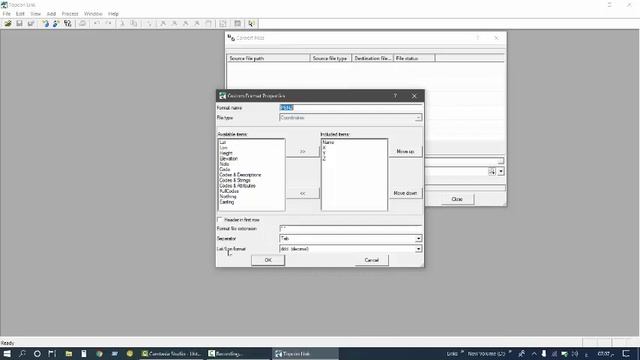Screen dimensions: 640x360
Task: Select Z in Included items
Action: (x=324, y=159)
